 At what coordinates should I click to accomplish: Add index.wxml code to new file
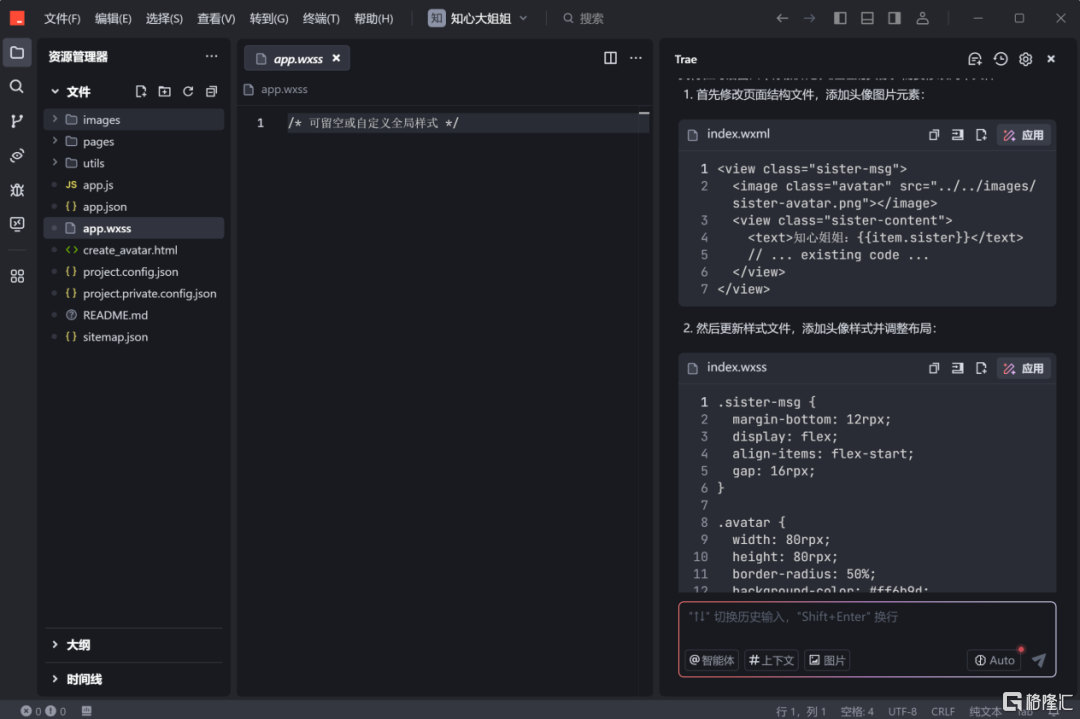[981, 135]
